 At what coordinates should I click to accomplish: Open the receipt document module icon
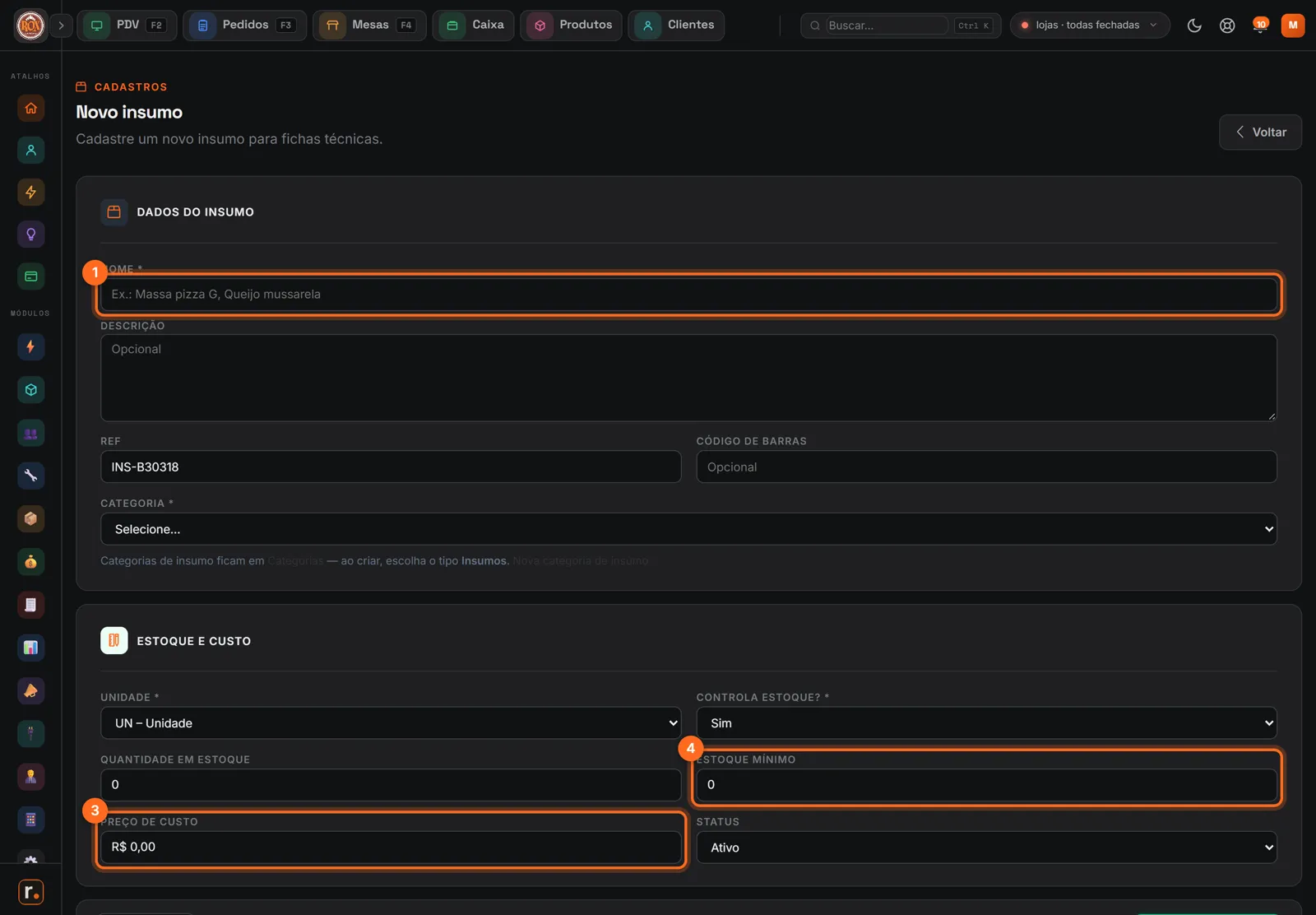[x=30, y=605]
